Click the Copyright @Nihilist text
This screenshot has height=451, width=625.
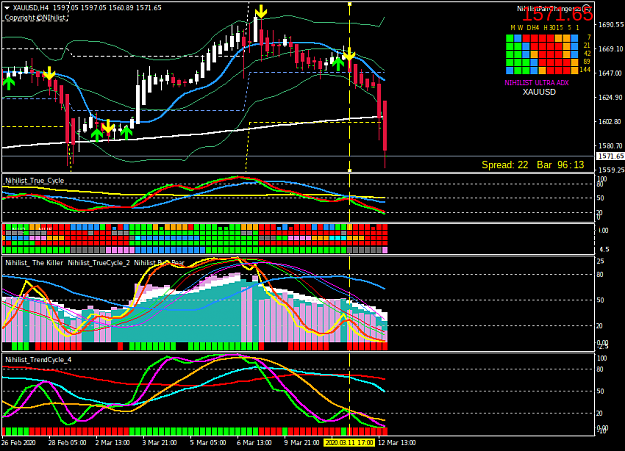coord(35,18)
